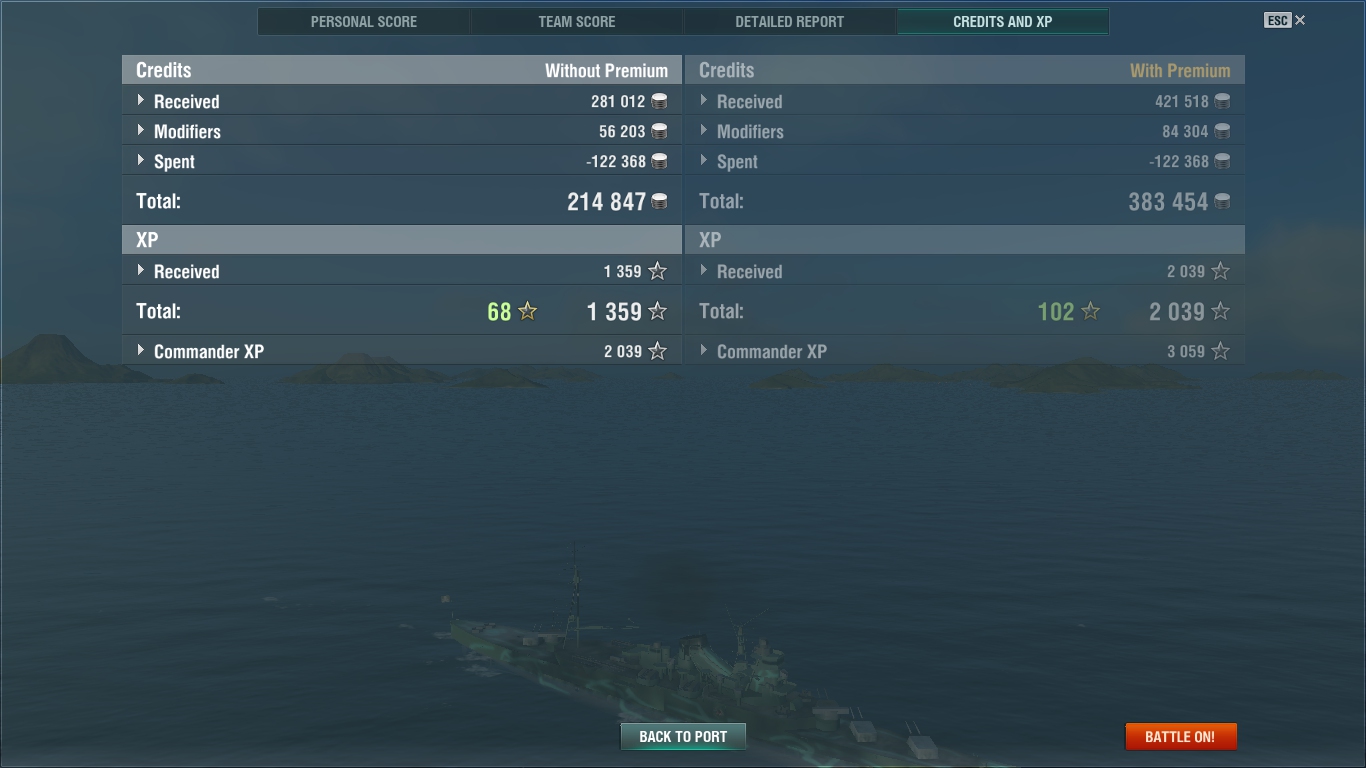Click the credits coin icon beside 281 012

click(659, 101)
